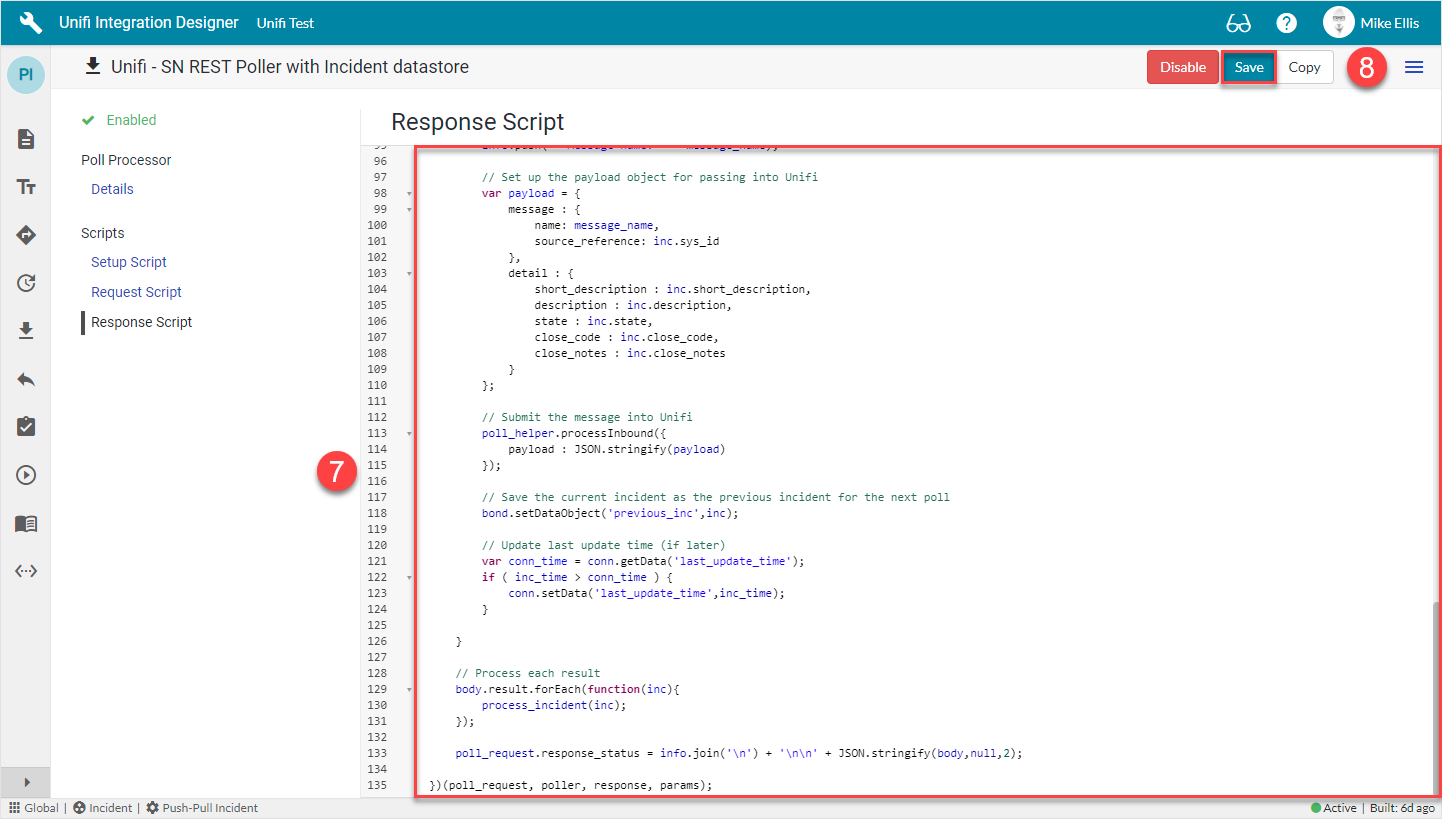Screen dimensions: 1442x819
Task: Click the download arrow icon in sidebar
Action: point(26,331)
